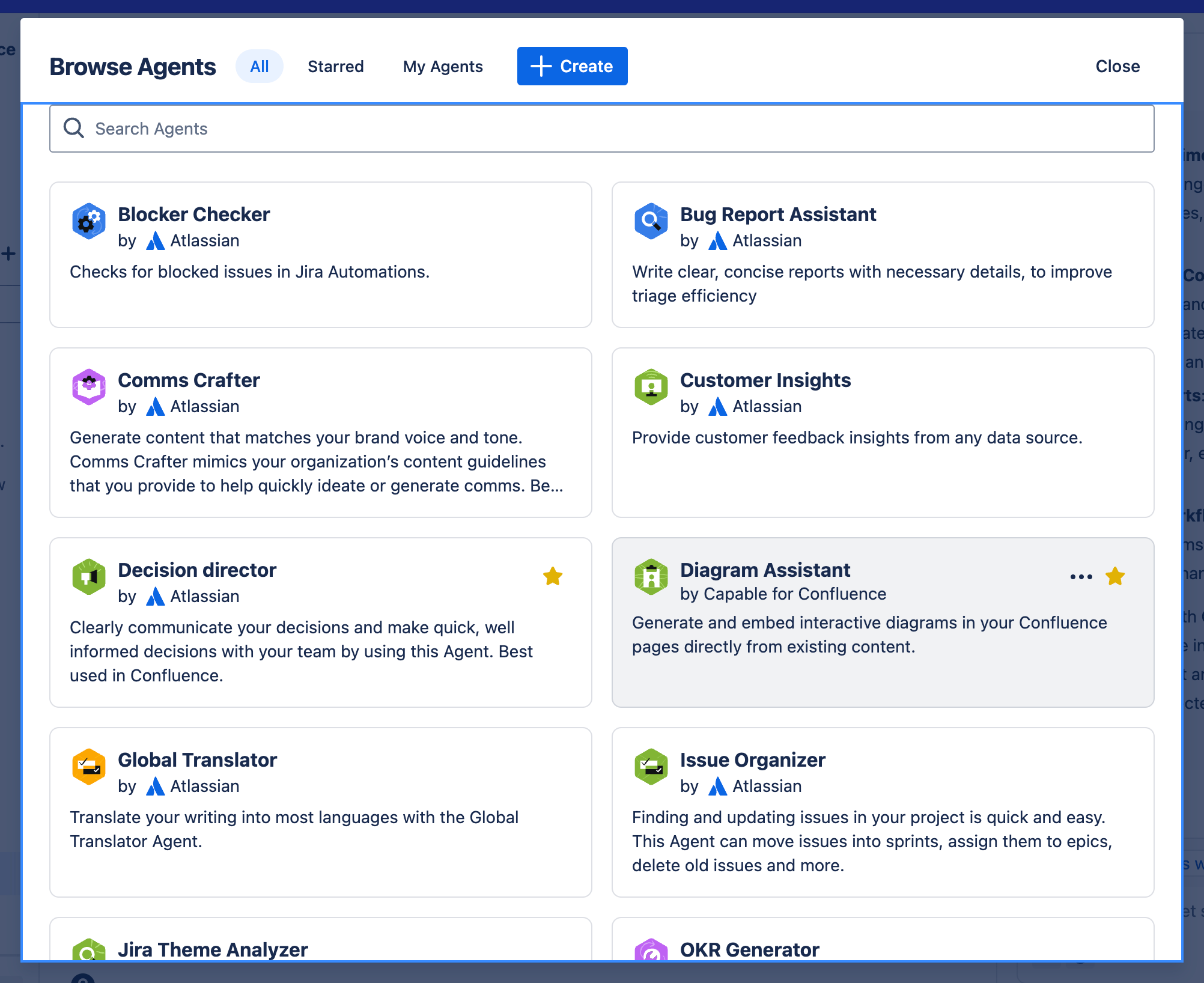The image size is (1204, 983).
Task: Click the Global Translator orange icon
Action: tap(89, 767)
